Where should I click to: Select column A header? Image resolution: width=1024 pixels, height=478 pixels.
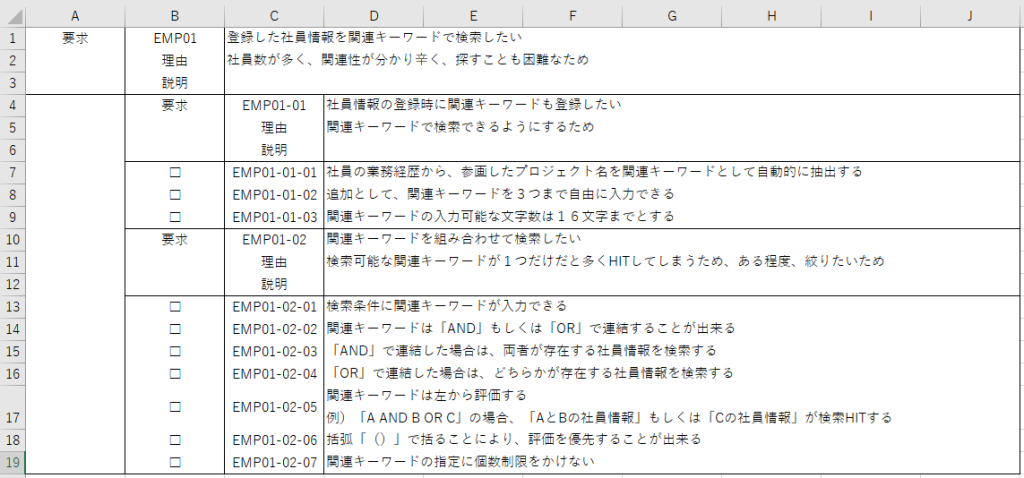[x=75, y=15]
